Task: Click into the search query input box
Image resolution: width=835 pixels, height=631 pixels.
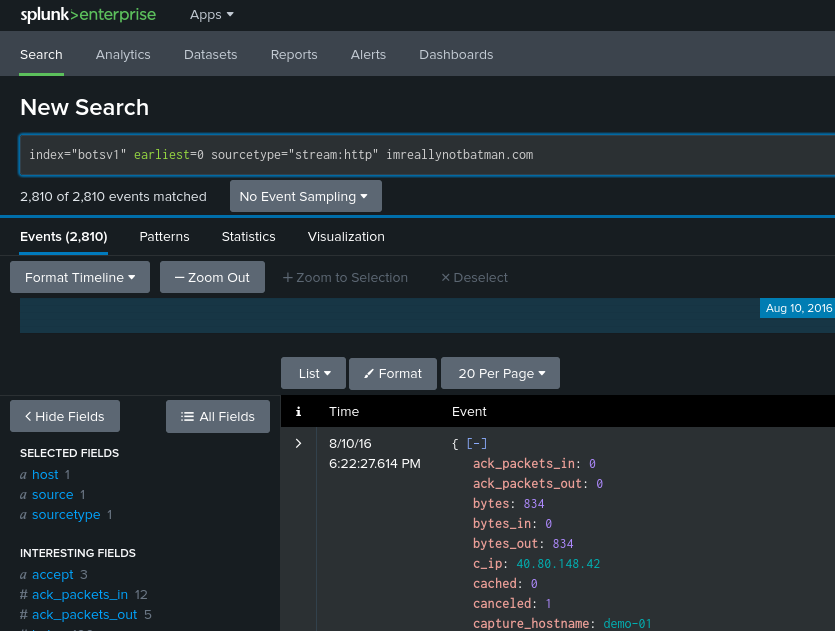Action: coord(427,155)
